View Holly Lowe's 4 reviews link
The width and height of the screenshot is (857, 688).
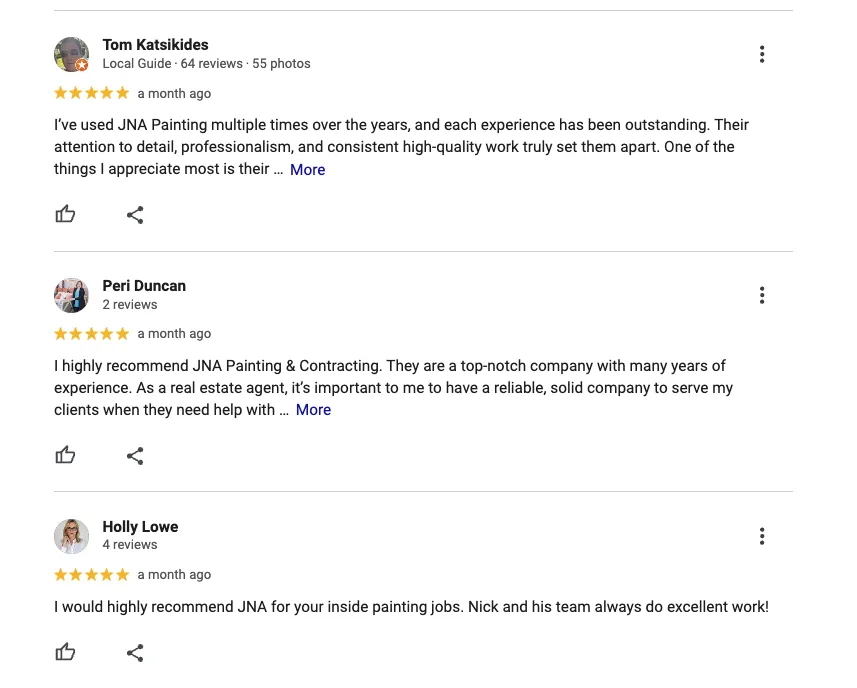(x=130, y=545)
